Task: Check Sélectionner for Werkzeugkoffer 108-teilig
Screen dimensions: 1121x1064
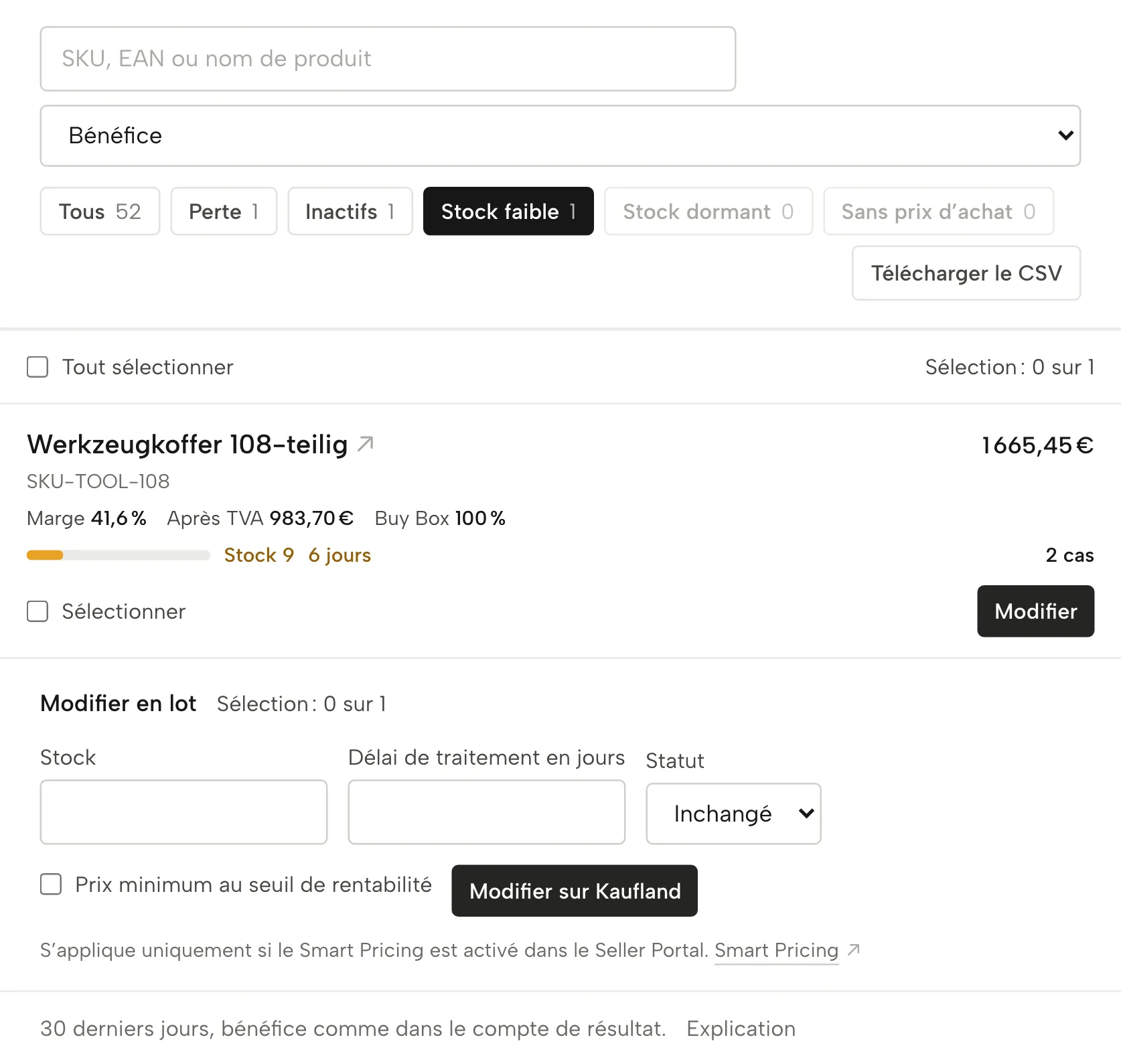Action: tap(38, 611)
